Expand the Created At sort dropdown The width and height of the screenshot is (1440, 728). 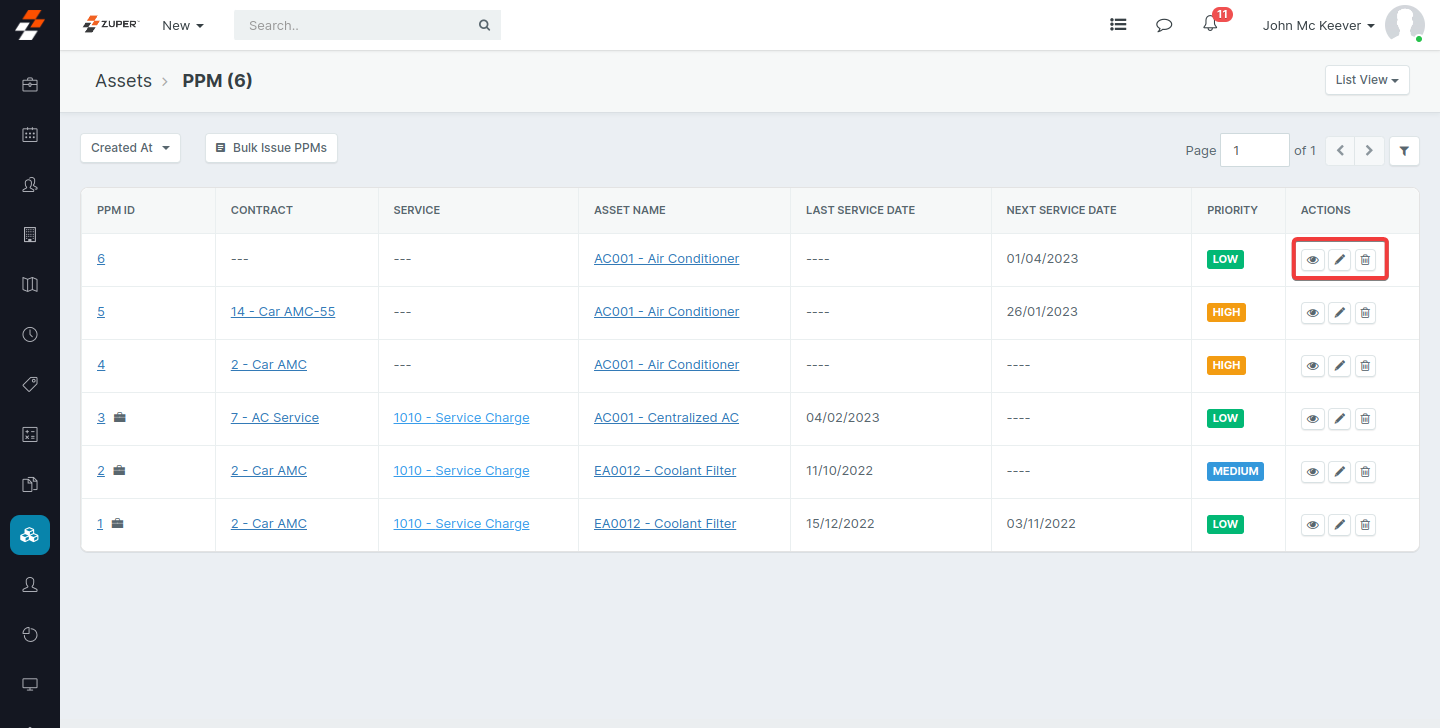tap(130, 148)
